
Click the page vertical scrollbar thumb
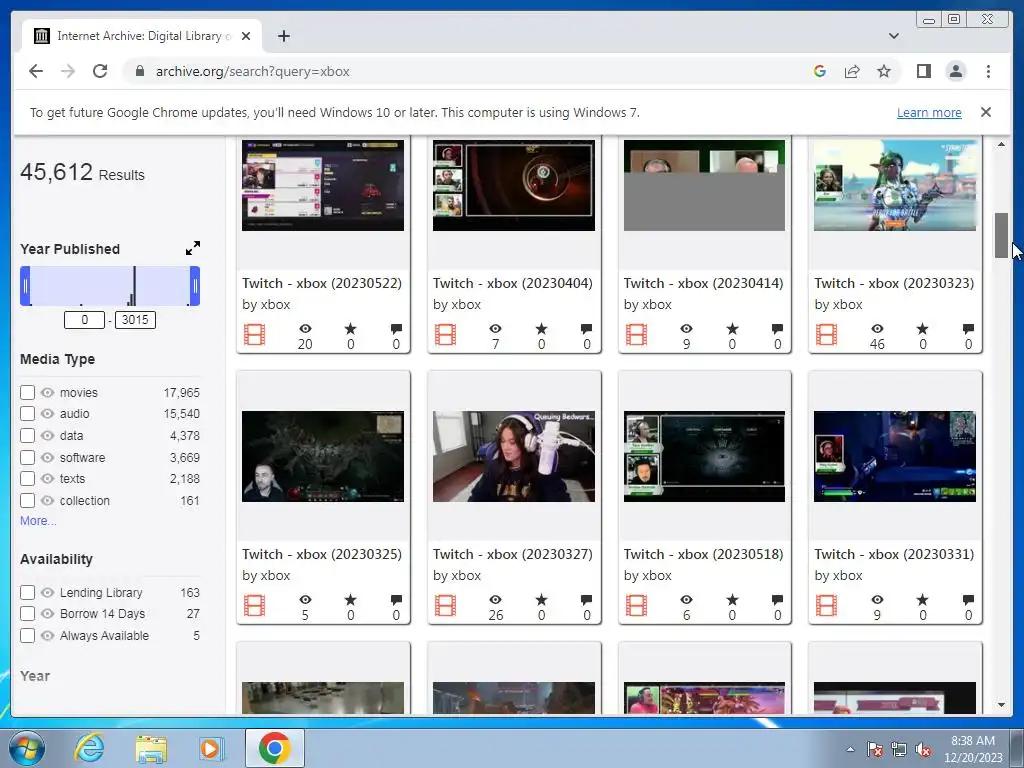[x=1001, y=235]
